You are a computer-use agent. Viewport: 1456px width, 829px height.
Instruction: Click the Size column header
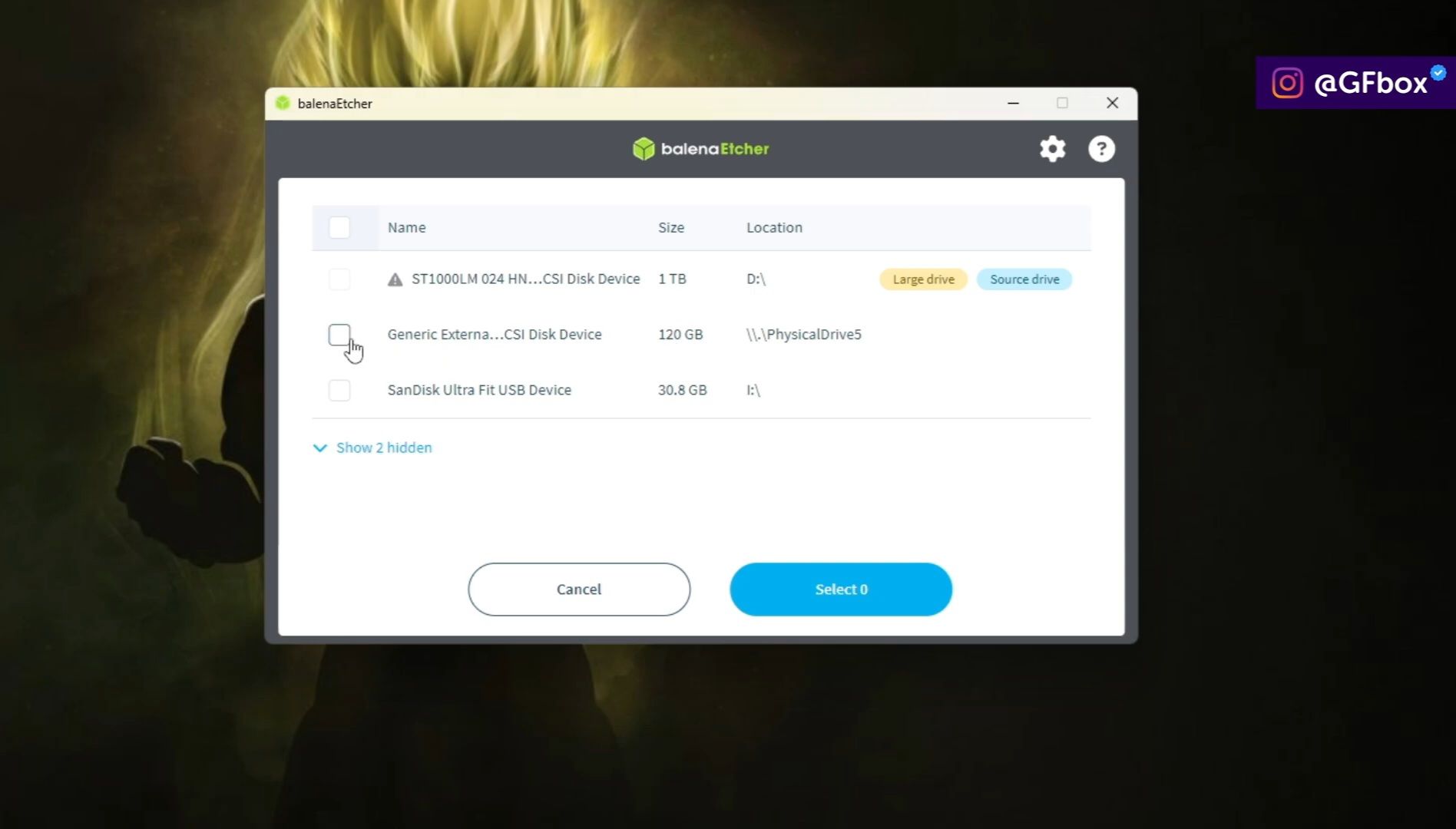tap(671, 227)
